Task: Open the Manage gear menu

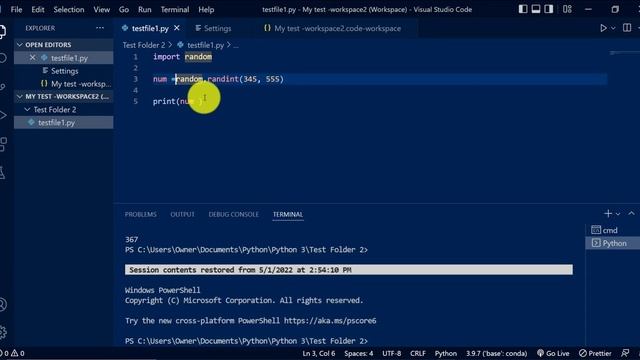Action: [2, 332]
